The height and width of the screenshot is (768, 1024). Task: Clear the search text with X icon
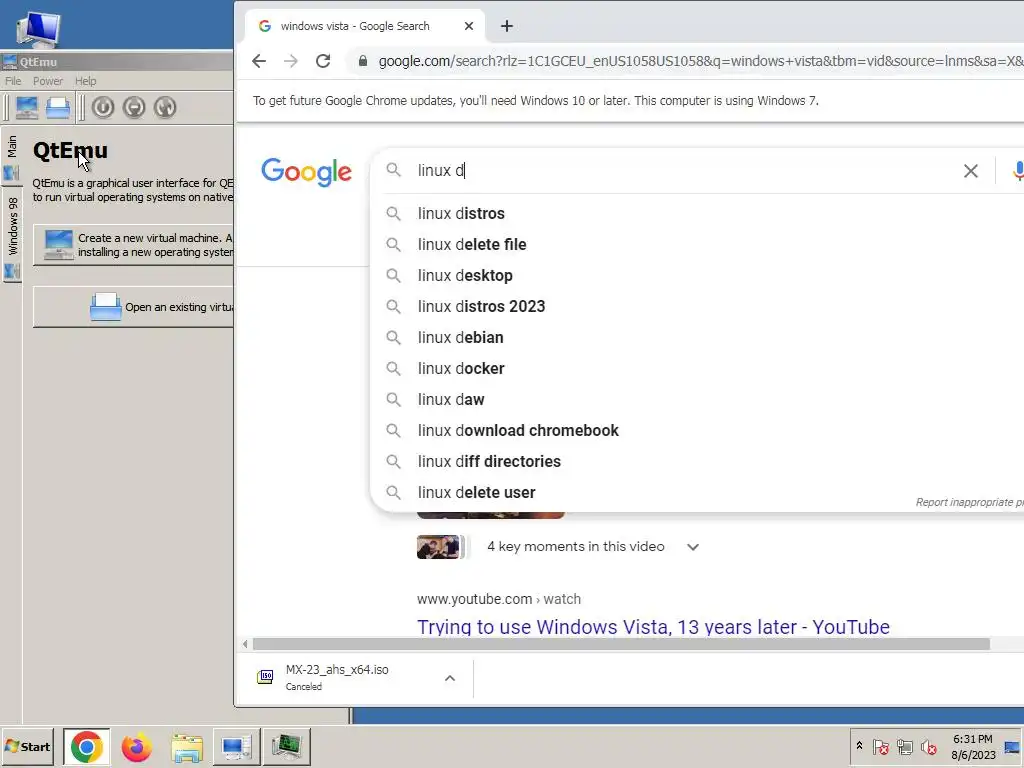pos(970,171)
